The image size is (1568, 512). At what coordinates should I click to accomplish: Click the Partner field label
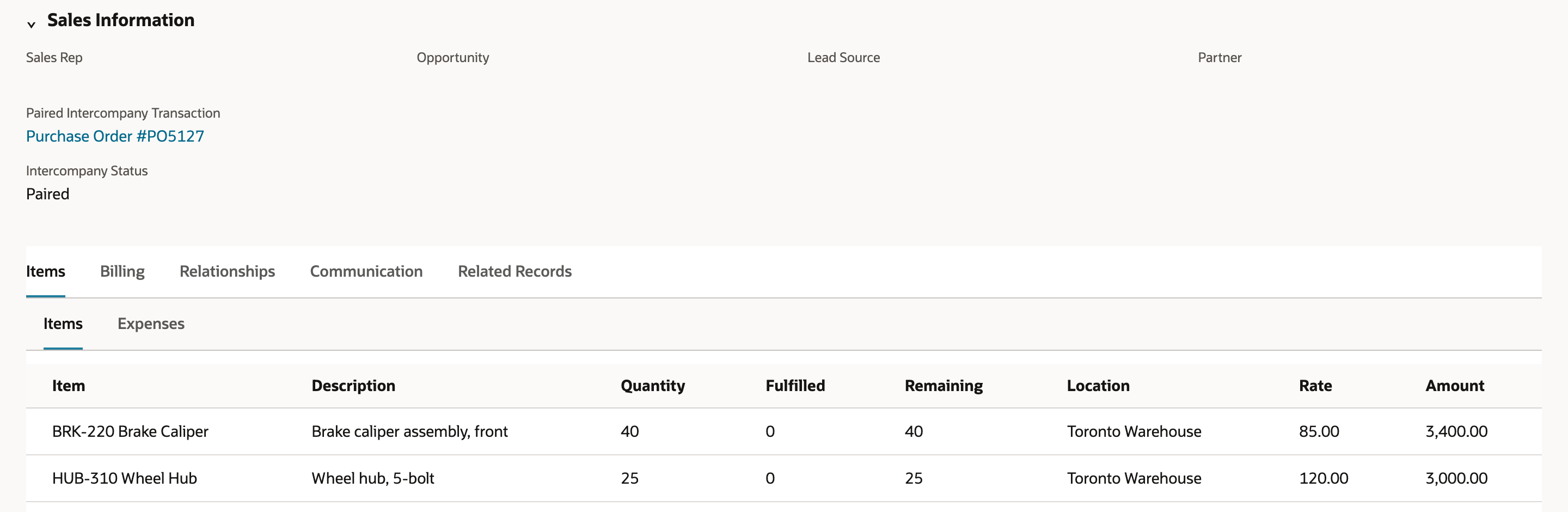click(x=1220, y=57)
